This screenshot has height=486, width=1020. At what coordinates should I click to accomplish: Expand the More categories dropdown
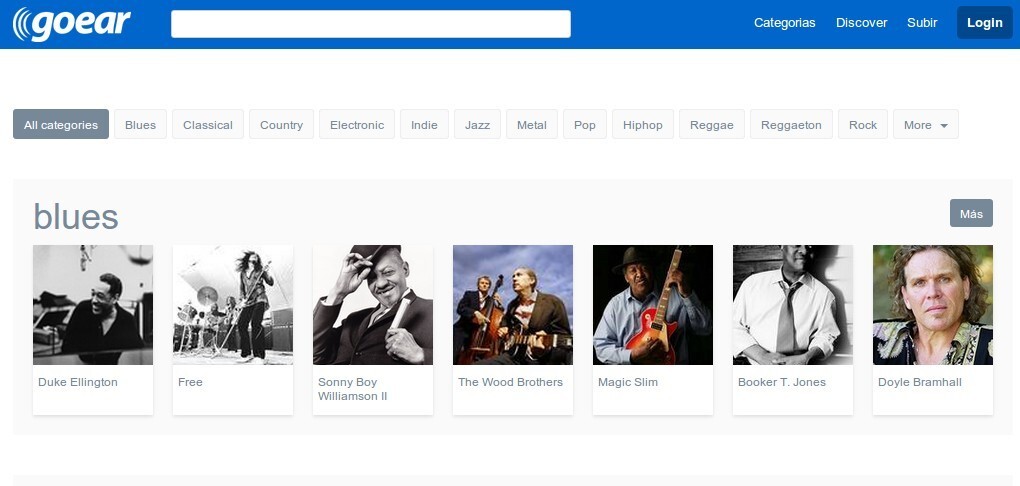(x=925, y=125)
